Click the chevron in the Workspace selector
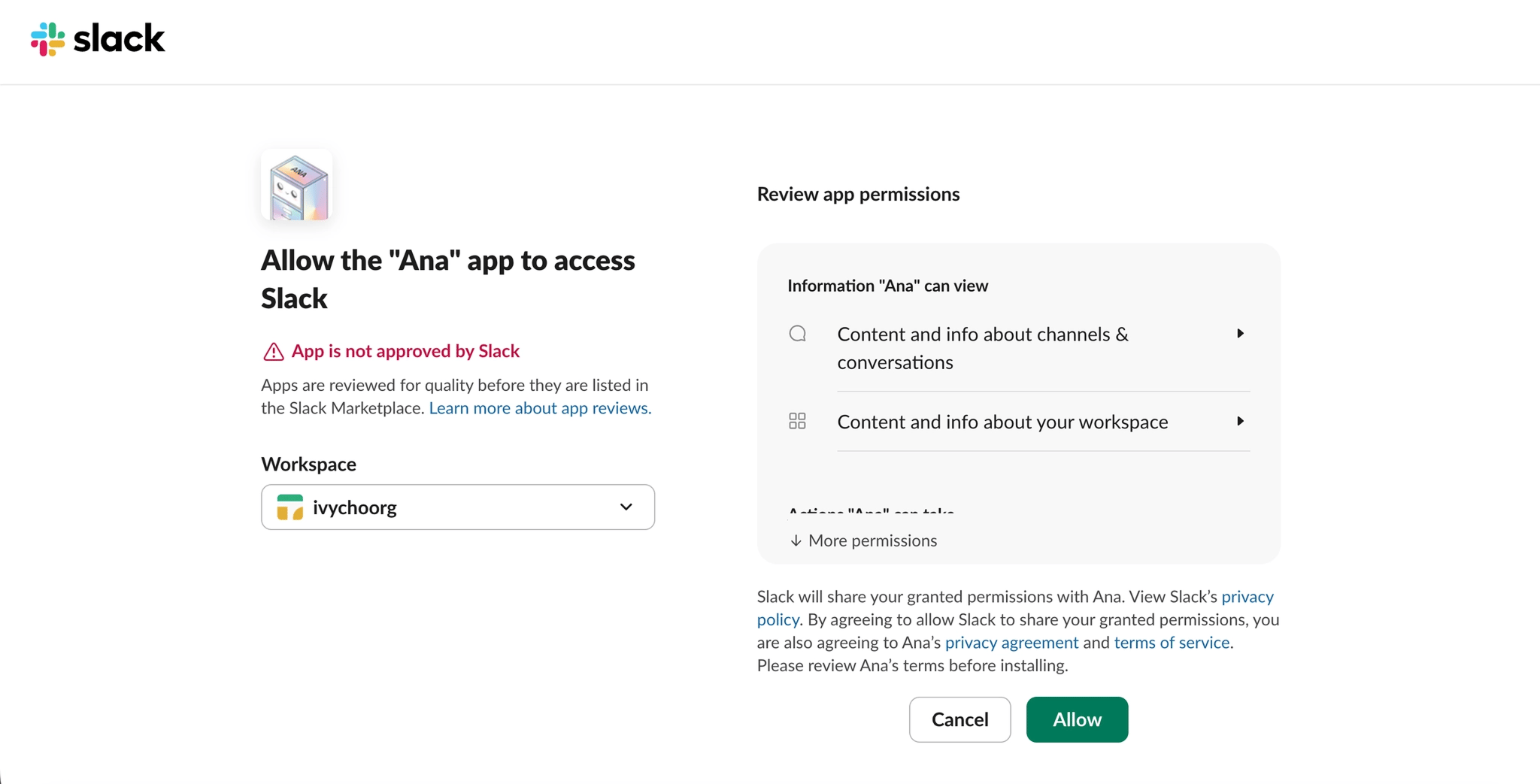The height and width of the screenshot is (784, 1540). (x=626, y=507)
